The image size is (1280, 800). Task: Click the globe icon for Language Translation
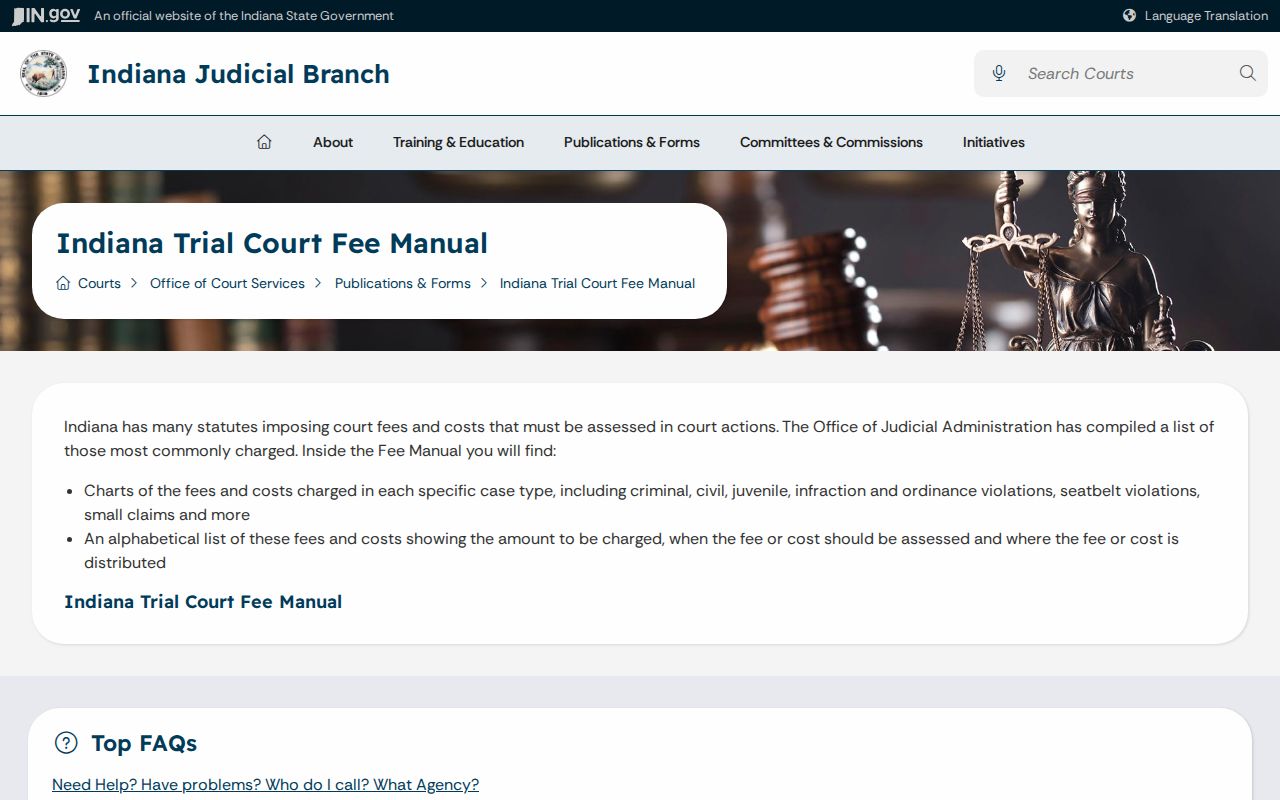click(1129, 15)
